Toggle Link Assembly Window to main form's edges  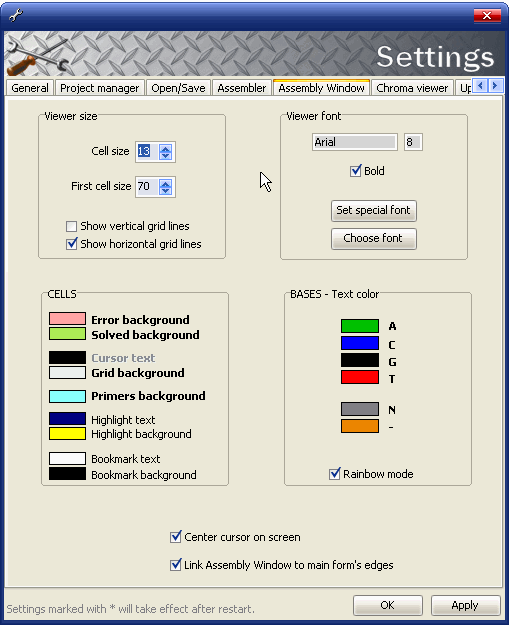pos(175,565)
